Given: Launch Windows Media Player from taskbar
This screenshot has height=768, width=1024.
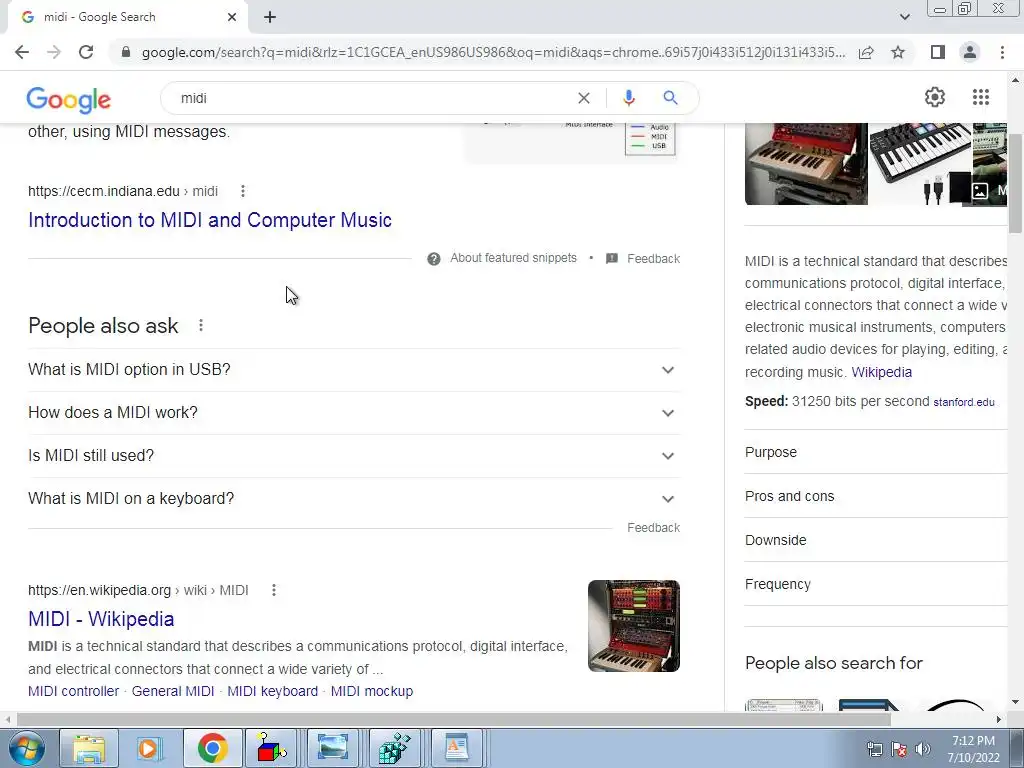Looking at the screenshot, I should point(150,748).
